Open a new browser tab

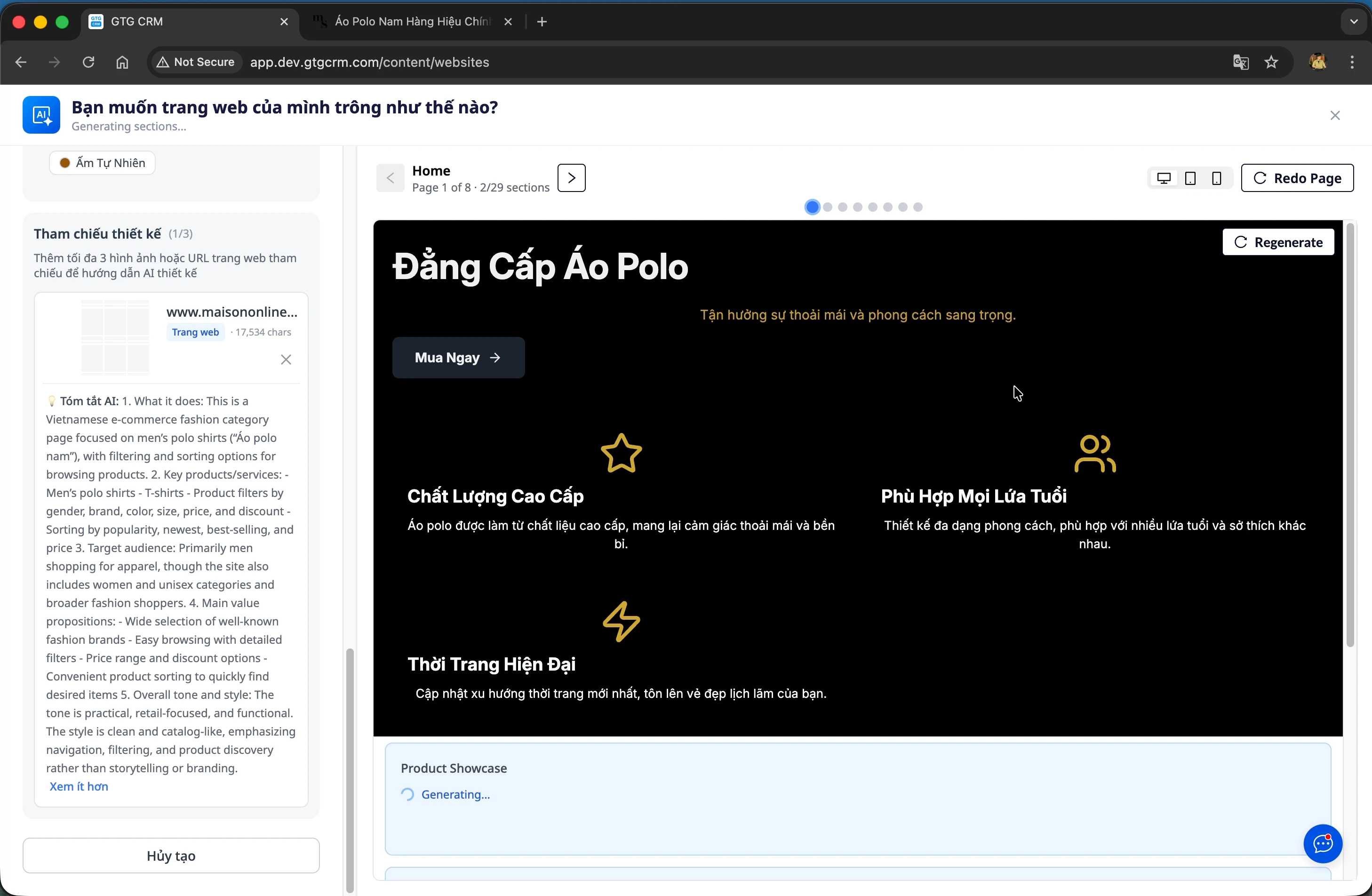click(x=542, y=22)
